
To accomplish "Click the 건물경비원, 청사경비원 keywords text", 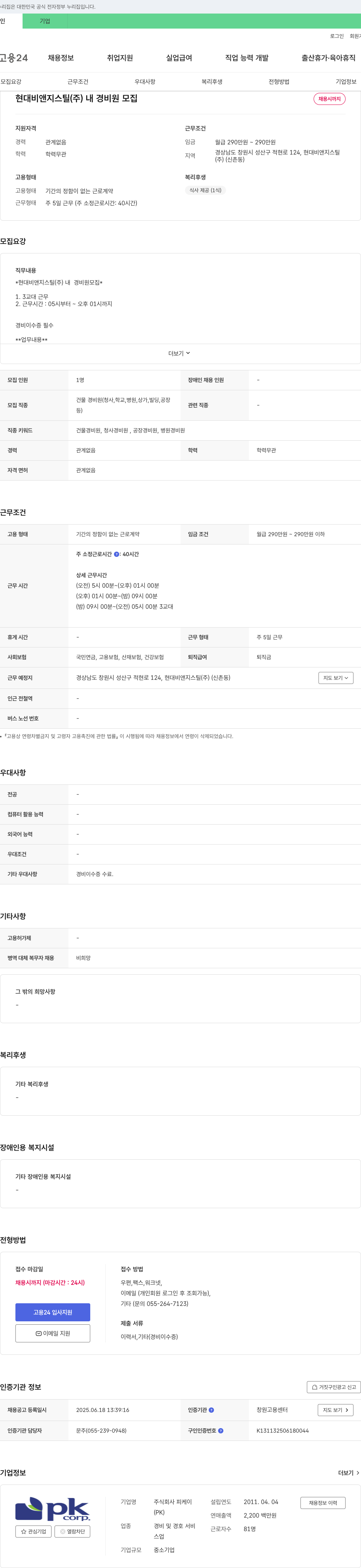I will click(130, 430).
